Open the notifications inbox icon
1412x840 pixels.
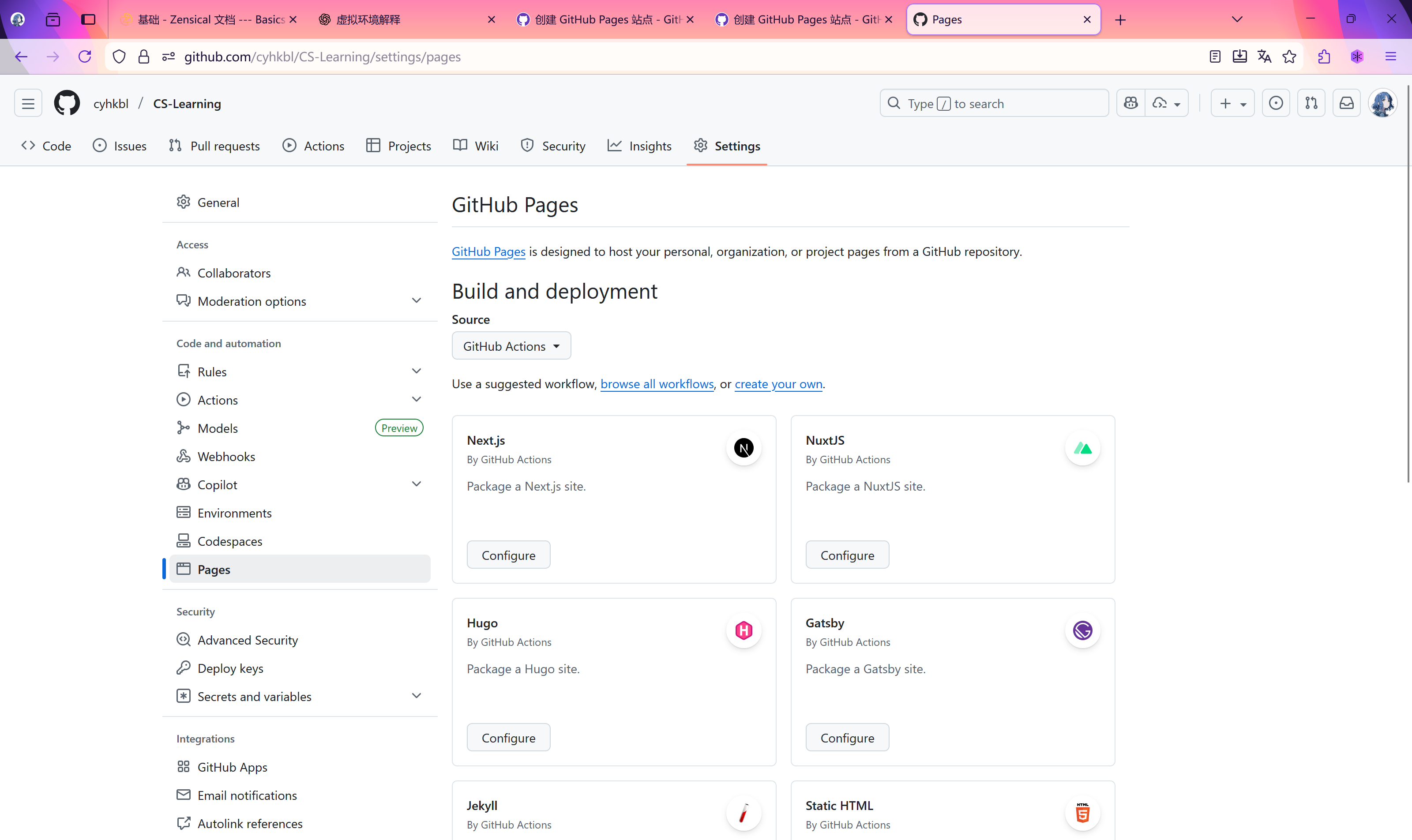[1347, 102]
